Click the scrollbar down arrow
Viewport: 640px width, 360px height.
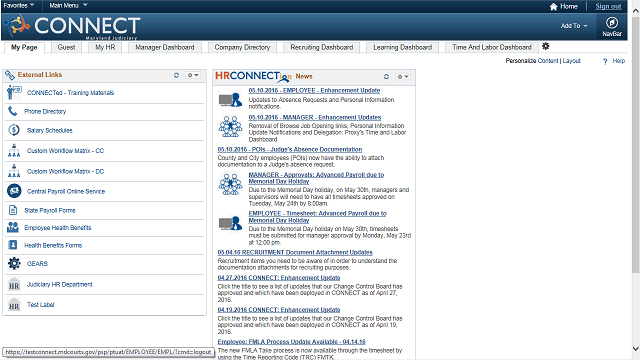(636, 349)
